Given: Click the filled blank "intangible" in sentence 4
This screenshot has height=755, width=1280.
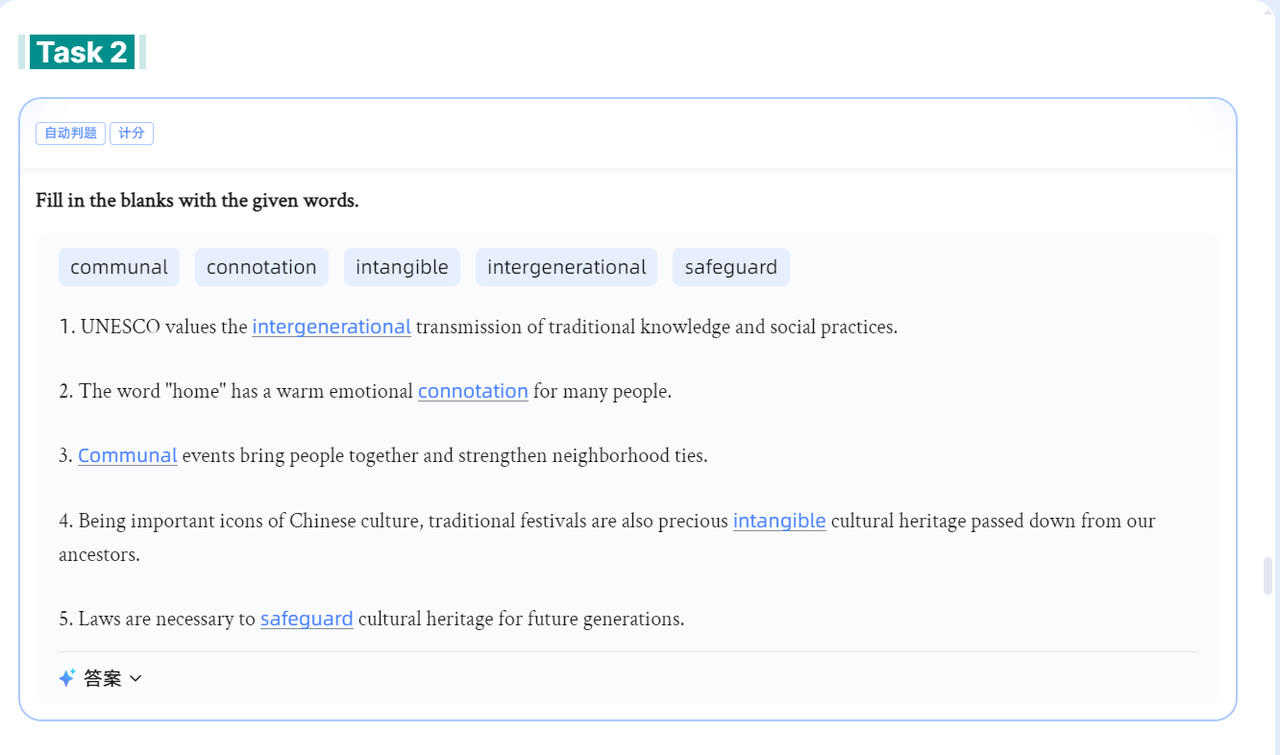Looking at the screenshot, I should pyautogui.click(x=779, y=521).
